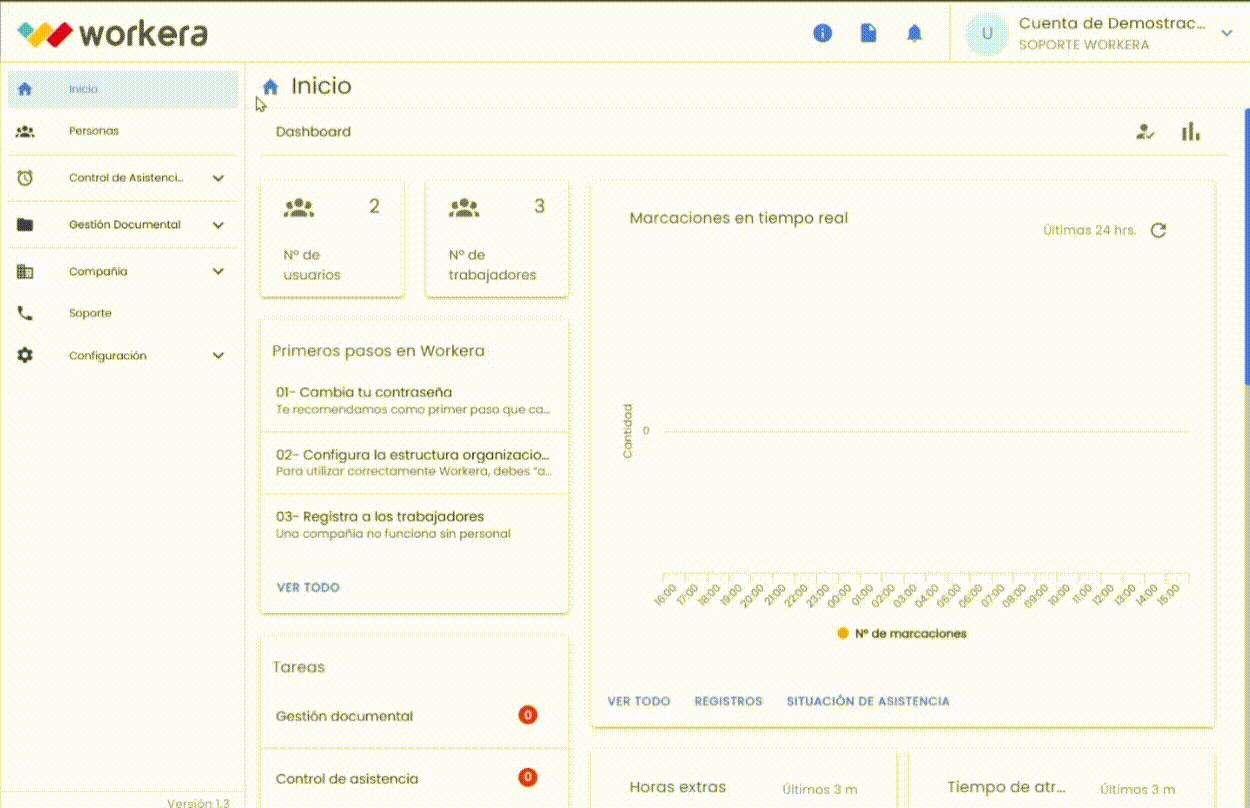Select Gestión Documental menu label

[x=125, y=225]
